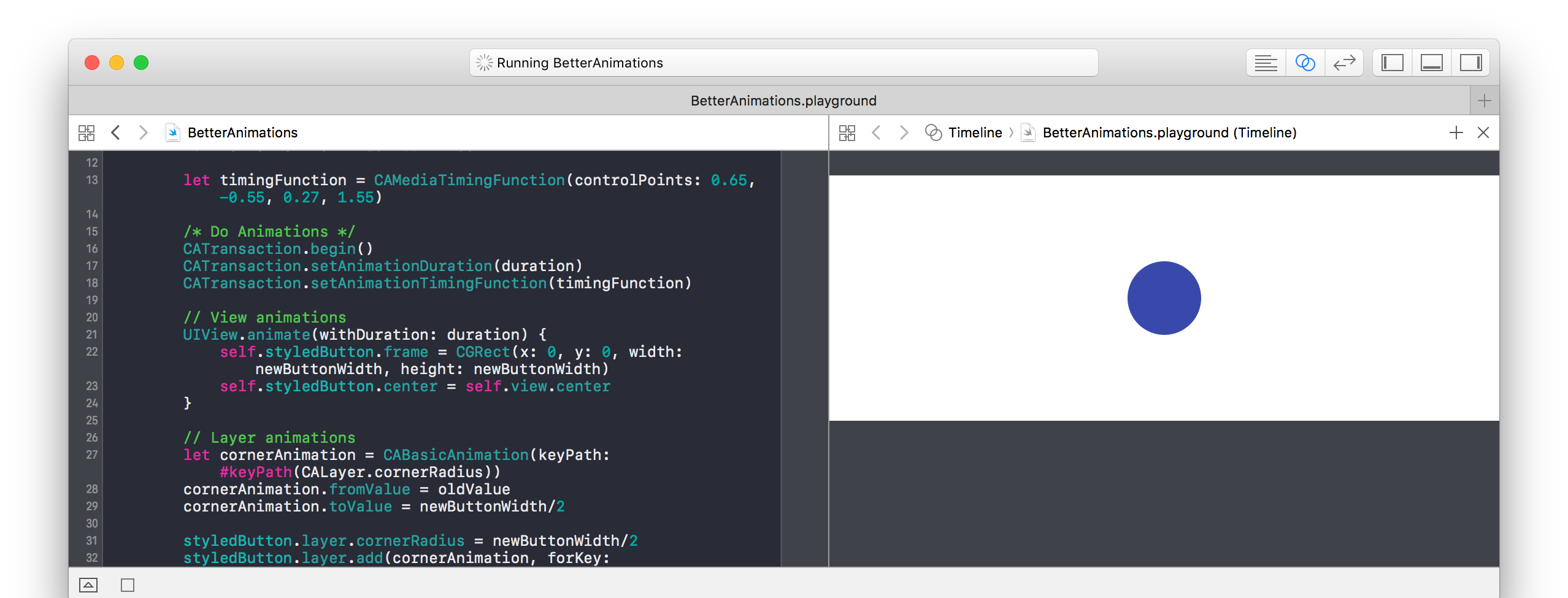1568x598 pixels.
Task: Go back in the assistant editor
Action: 876,132
